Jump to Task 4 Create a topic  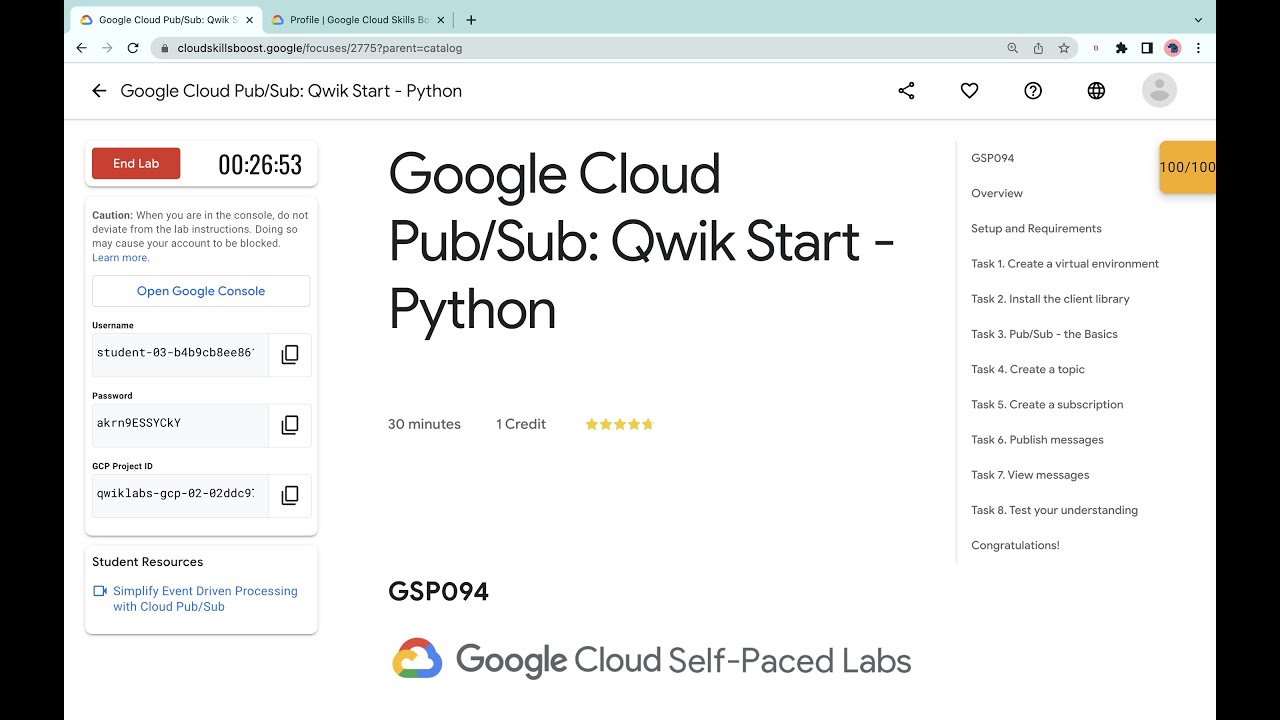coord(1028,369)
